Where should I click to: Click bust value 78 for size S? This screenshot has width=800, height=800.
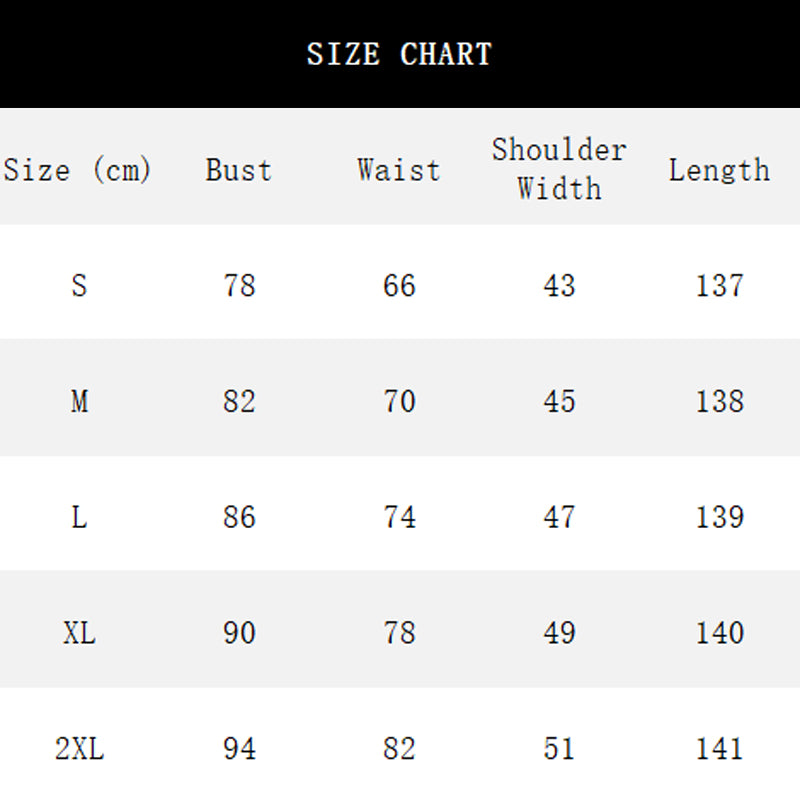[239, 286]
